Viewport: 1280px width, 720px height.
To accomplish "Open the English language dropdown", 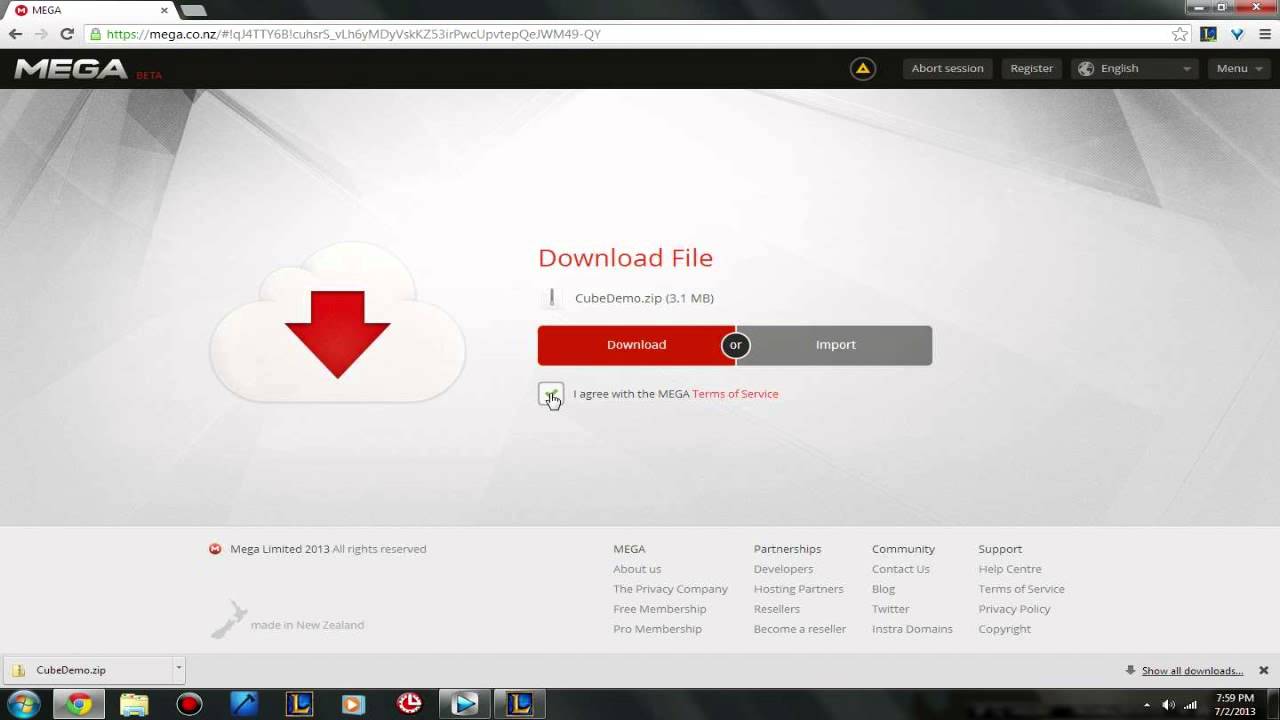I will [x=1135, y=68].
